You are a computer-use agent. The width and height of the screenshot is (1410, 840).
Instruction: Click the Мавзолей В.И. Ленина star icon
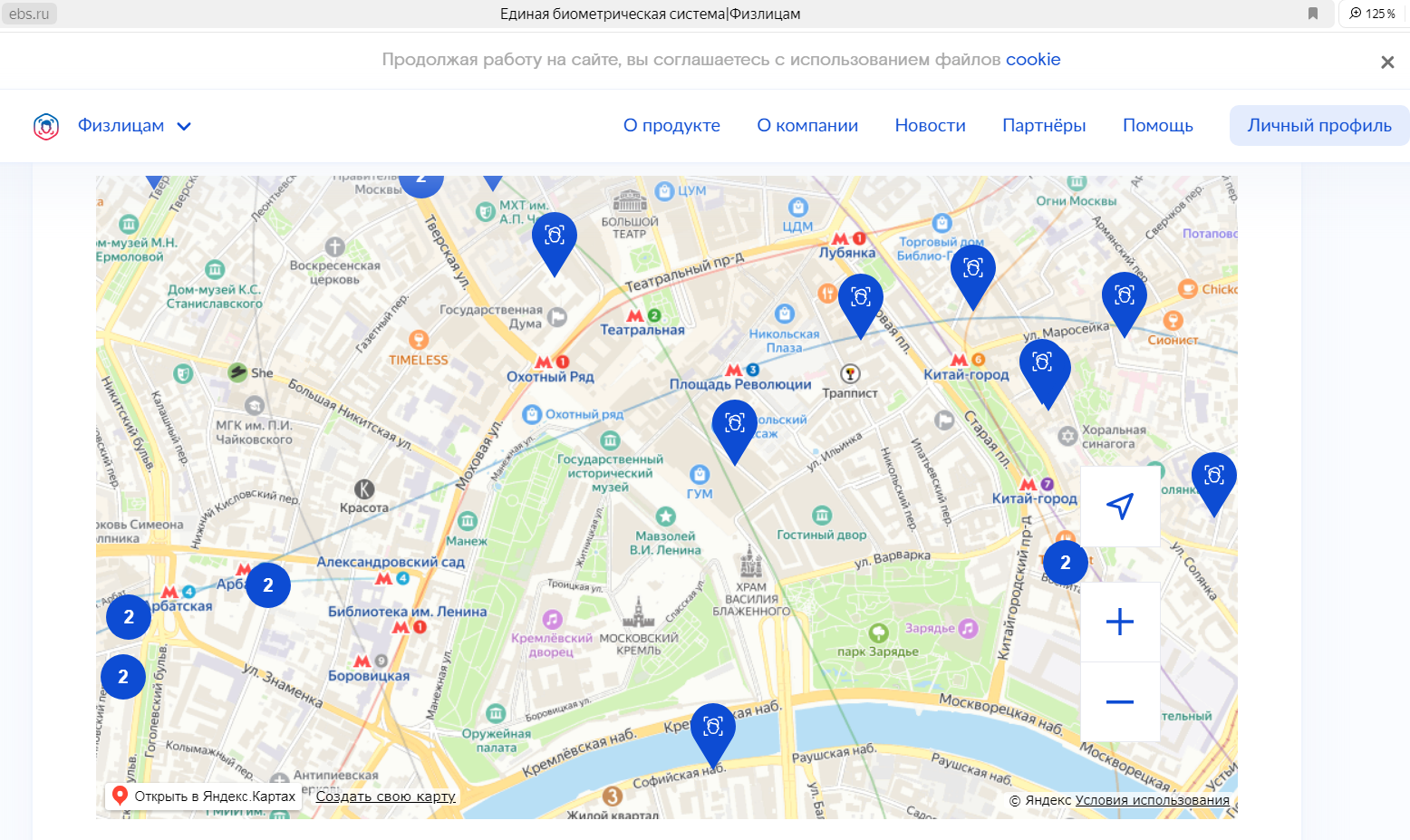666,516
